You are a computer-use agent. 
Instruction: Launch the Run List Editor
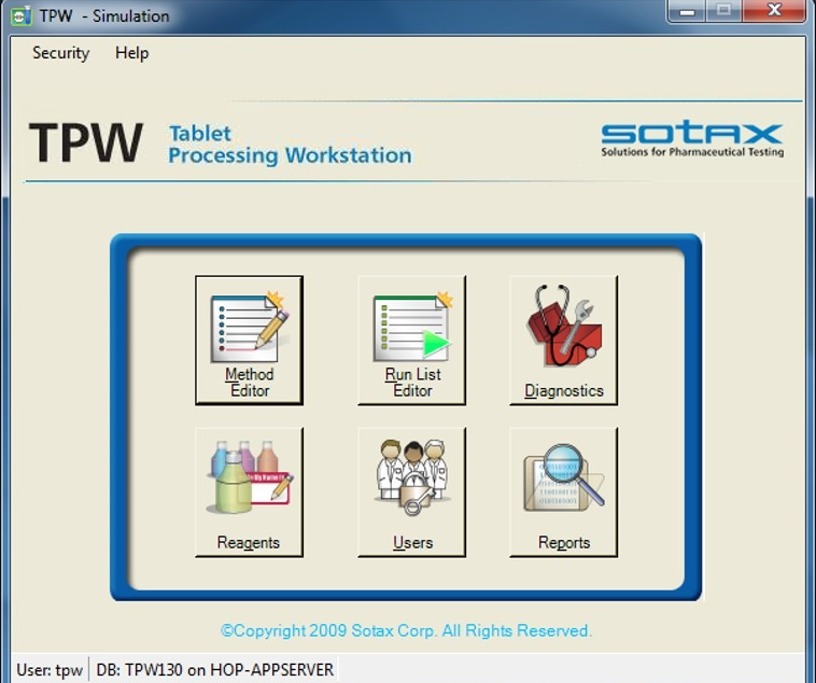click(x=412, y=340)
